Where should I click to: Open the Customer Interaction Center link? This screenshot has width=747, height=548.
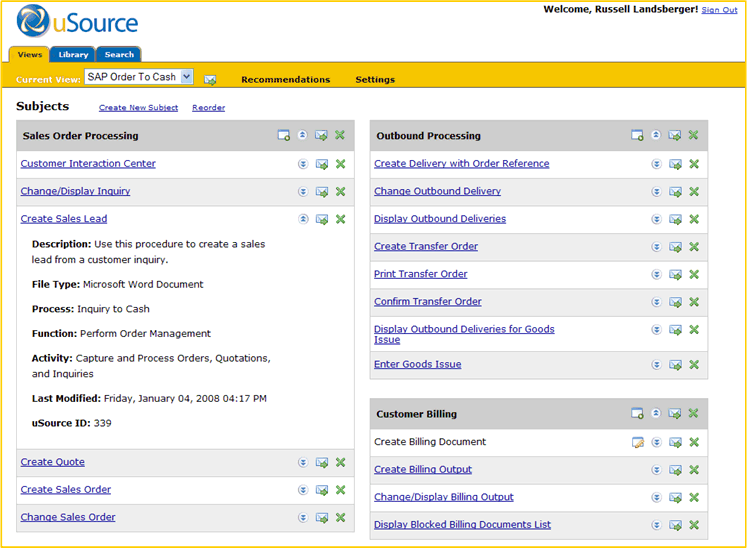[88, 163]
